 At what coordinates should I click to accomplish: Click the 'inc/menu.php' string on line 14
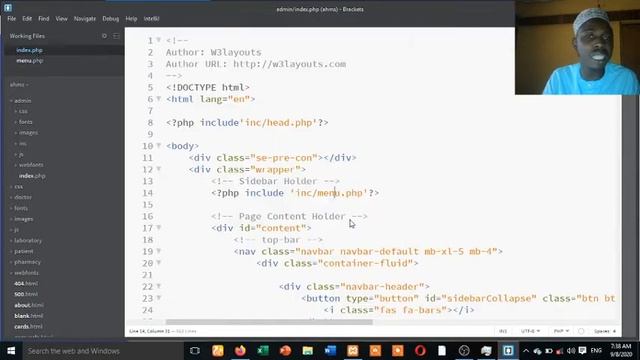click(x=329, y=193)
